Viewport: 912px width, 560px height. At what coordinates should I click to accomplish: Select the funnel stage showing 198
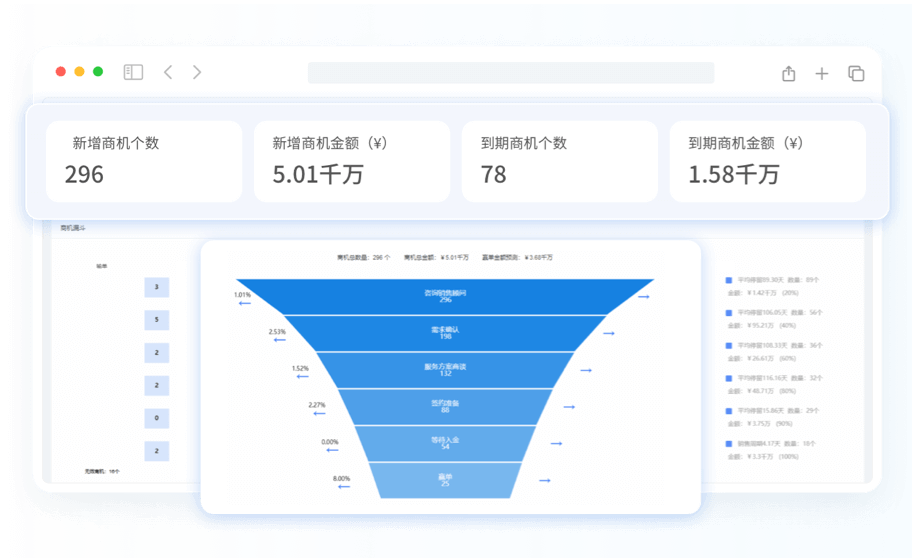point(446,332)
